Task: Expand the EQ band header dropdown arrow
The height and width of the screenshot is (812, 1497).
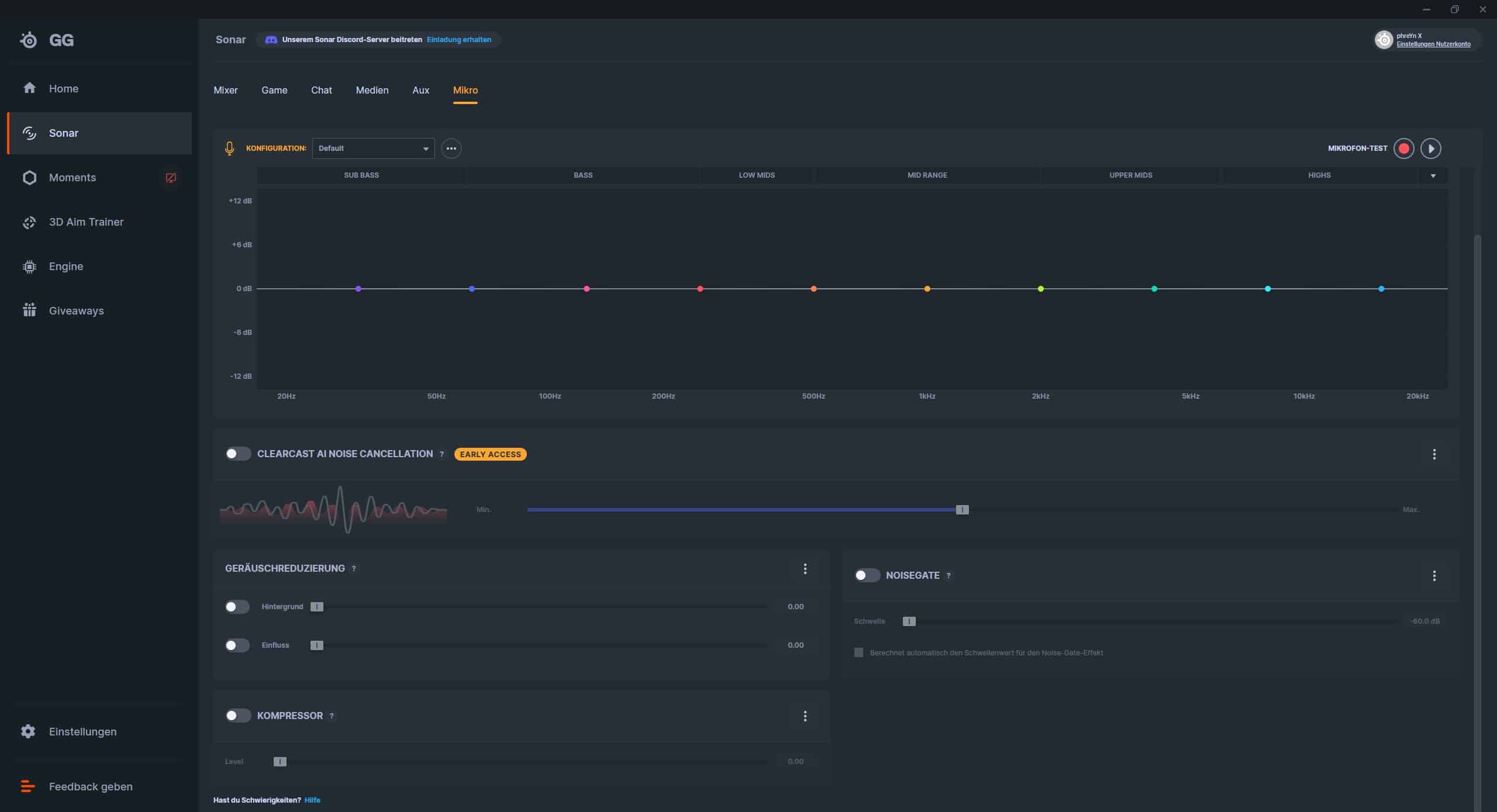Action: coord(1433,175)
